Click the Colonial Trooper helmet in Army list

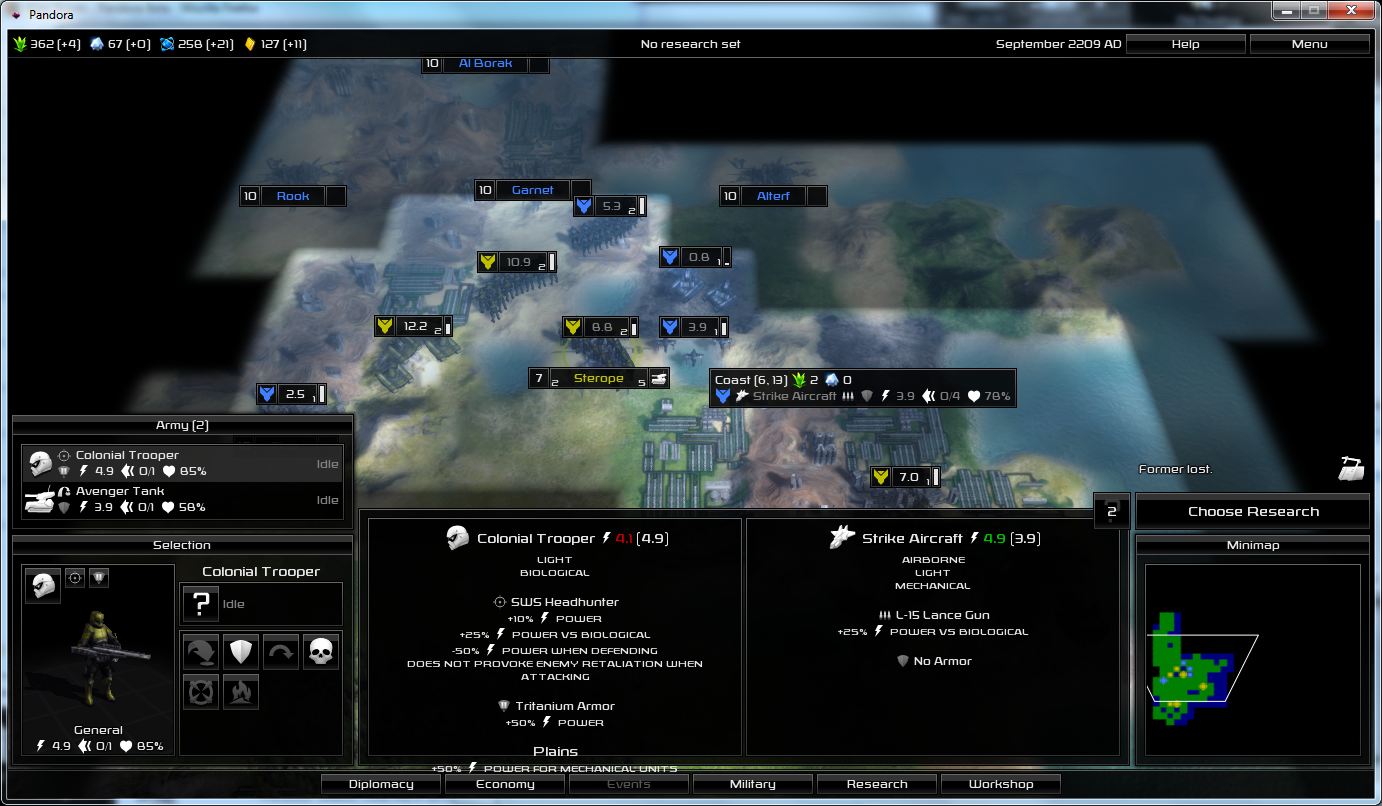(39, 463)
